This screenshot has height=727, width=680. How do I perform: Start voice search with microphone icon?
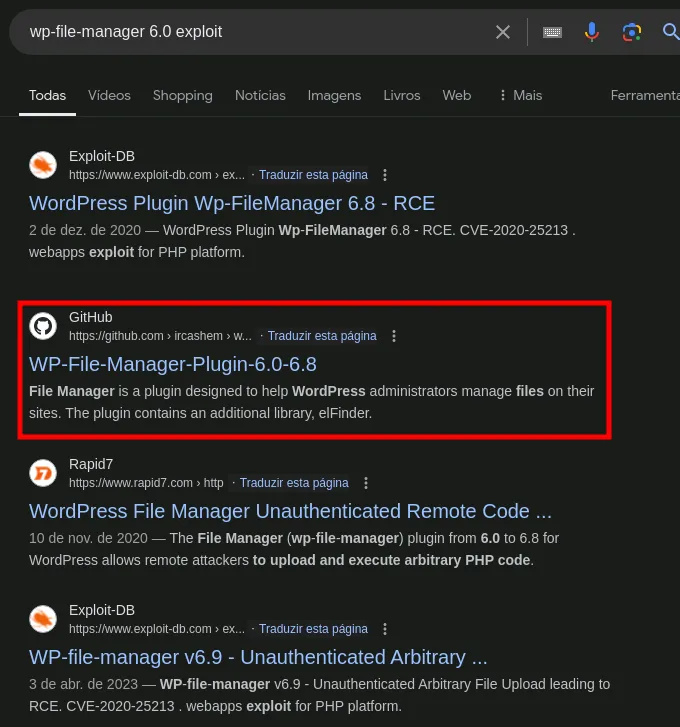(592, 32)
